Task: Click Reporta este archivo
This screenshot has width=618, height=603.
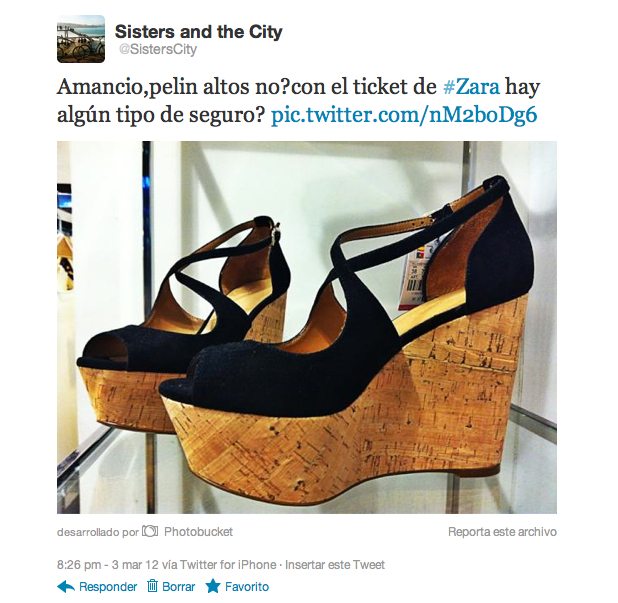Action: point(502,532)
